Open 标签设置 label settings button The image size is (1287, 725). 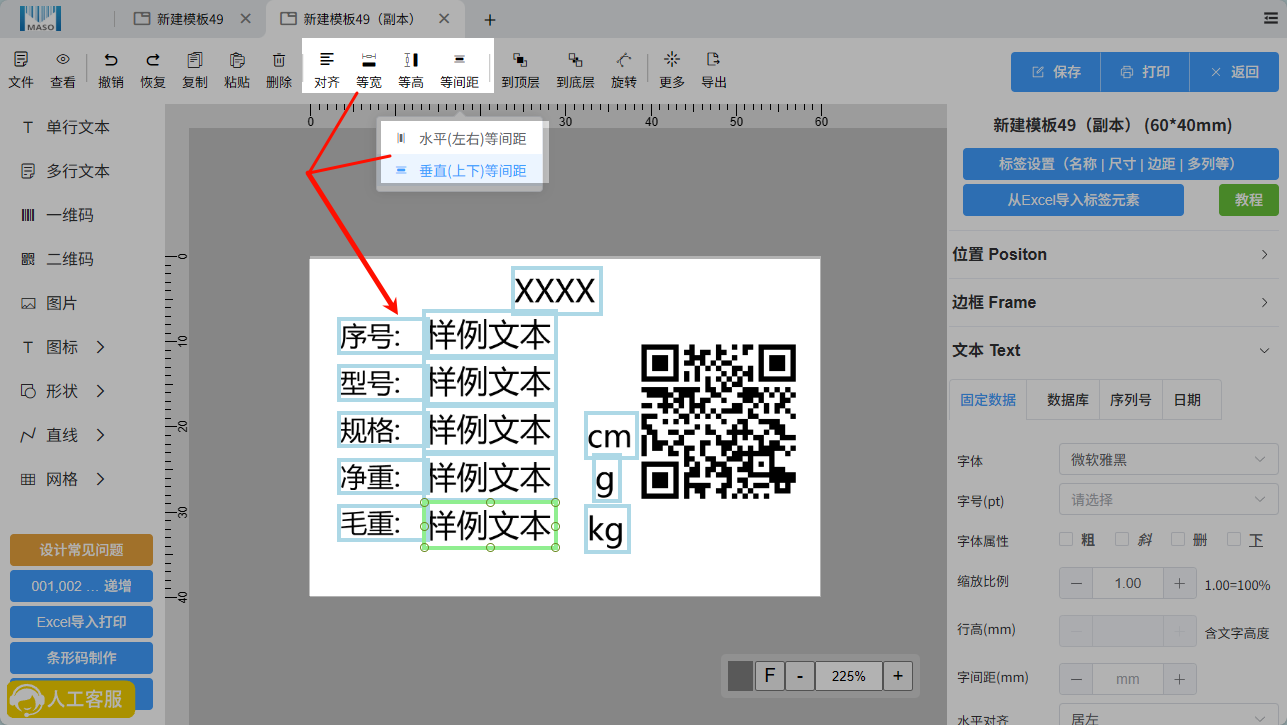coord(1121,164)
